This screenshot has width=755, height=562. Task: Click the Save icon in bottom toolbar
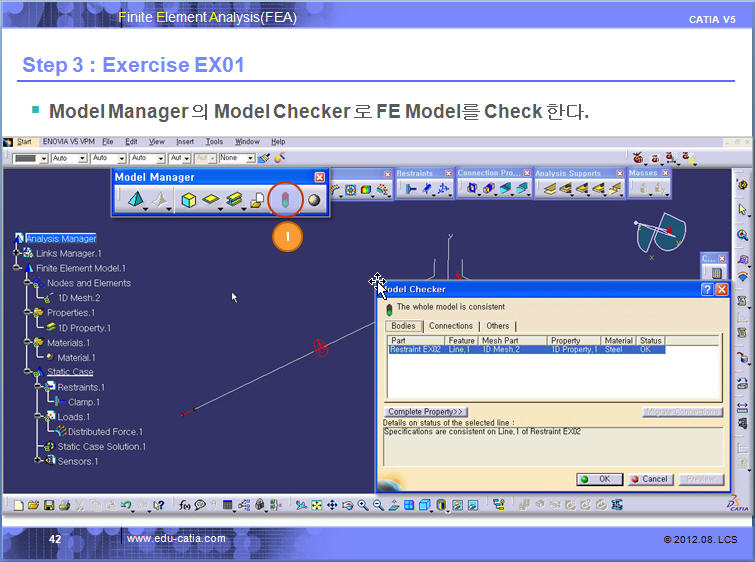(x=49, y=505)
